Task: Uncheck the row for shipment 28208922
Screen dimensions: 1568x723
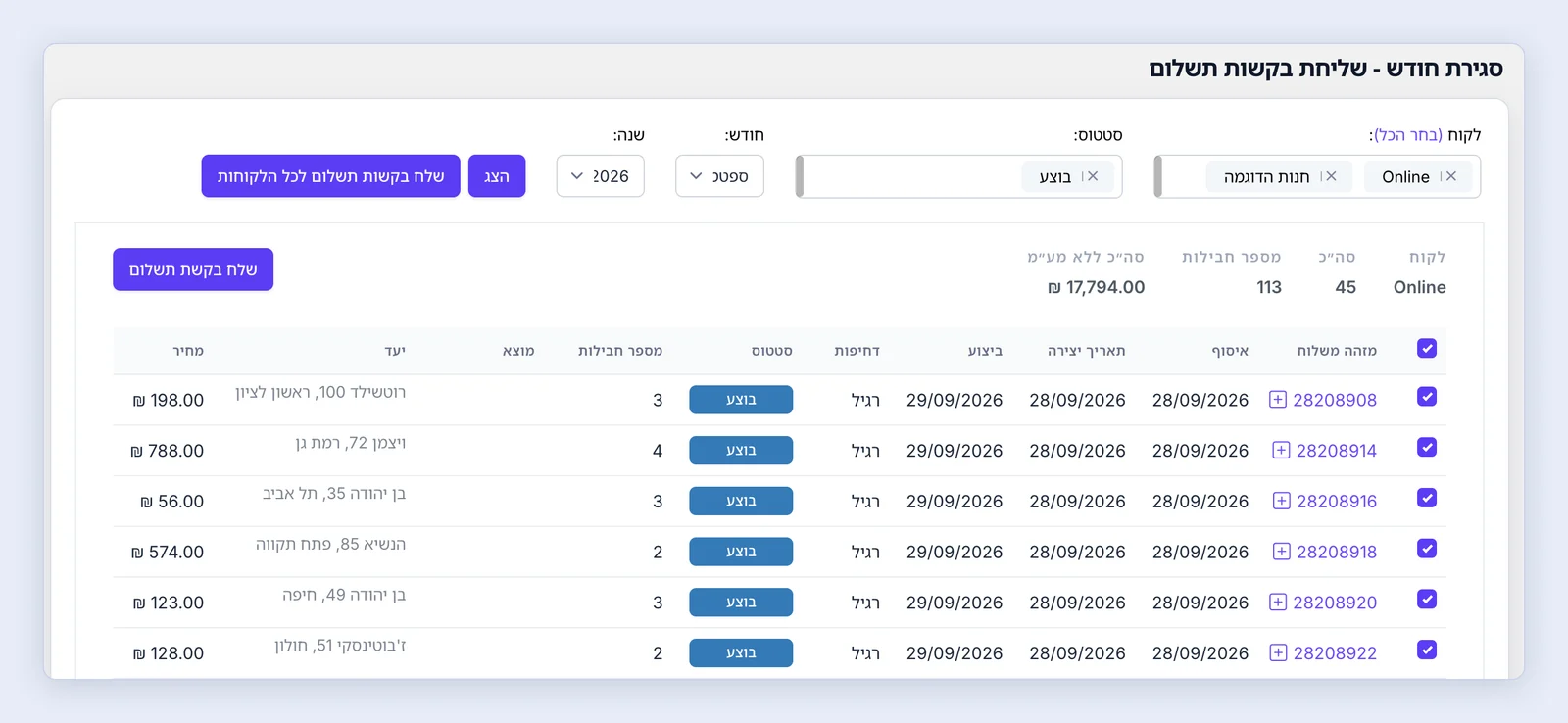Action: (x=1427, y=650)
